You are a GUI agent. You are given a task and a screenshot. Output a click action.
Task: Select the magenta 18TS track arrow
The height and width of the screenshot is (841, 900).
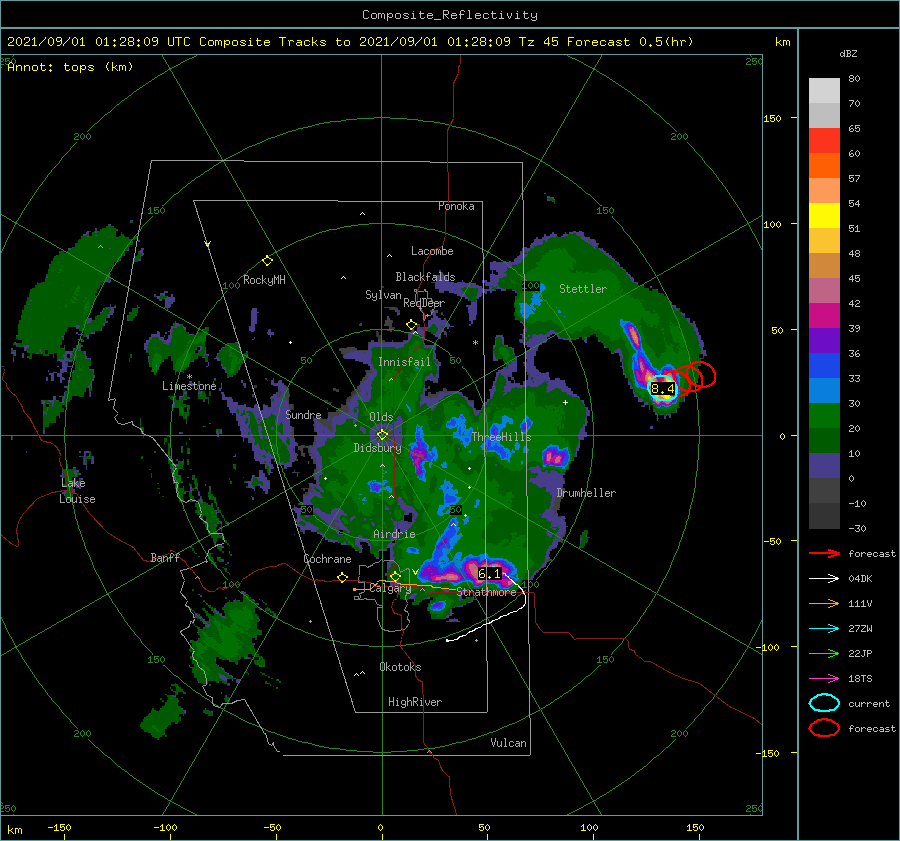point(824,678)
